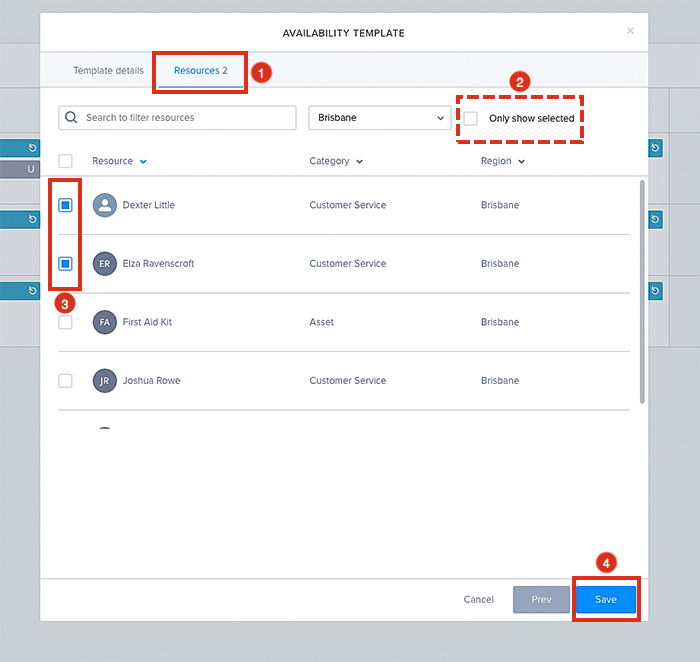Click Brisbane region in Joshua Rowe's row
The image size is (700, 662).
(x=500, y=380)
